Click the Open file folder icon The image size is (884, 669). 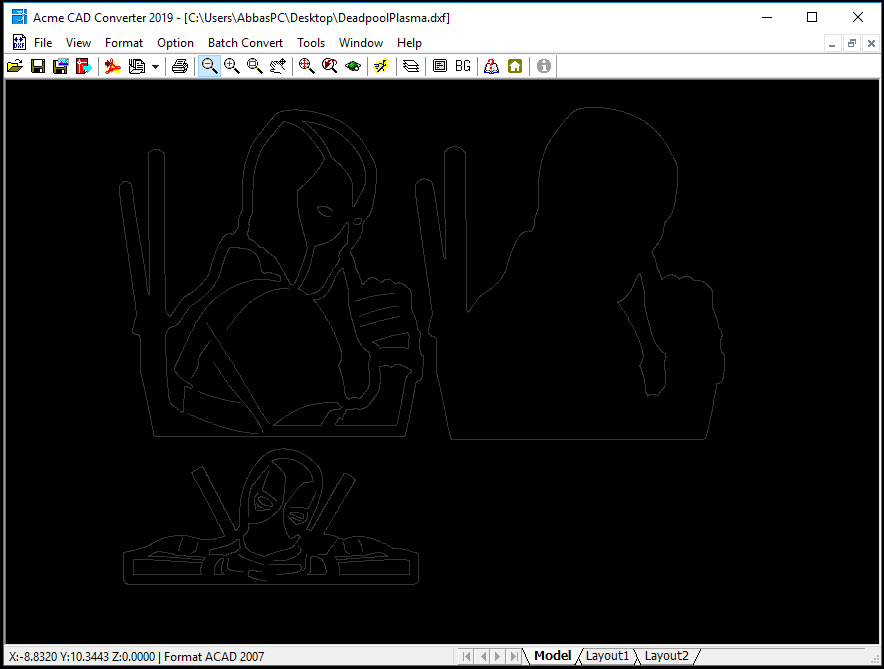click(x=15, y=67)
